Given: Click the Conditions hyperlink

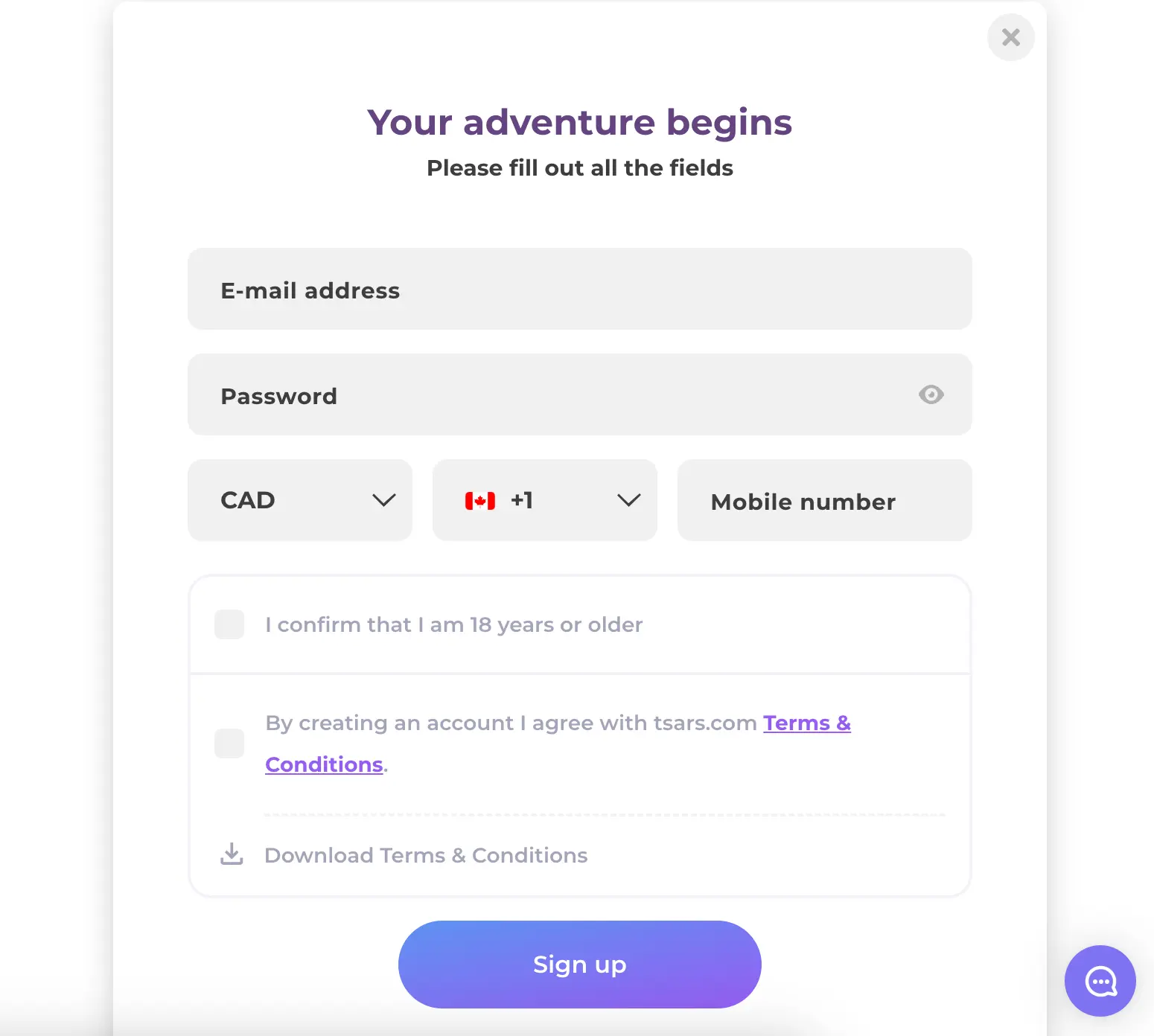Looking at the screenshot, I should [324, 765].
